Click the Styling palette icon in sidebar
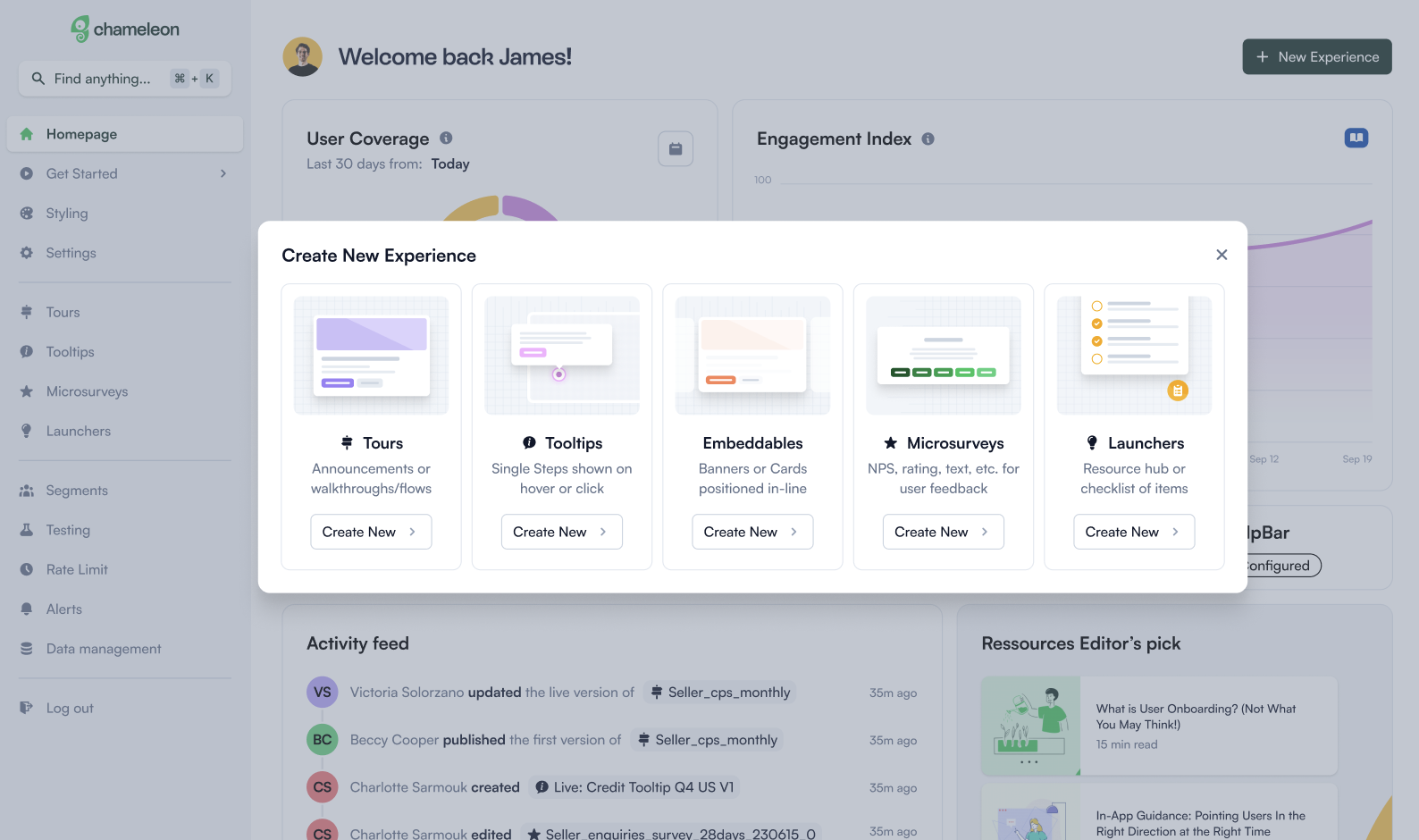The height and width of the screenshot is (840, 1419). 27,214
